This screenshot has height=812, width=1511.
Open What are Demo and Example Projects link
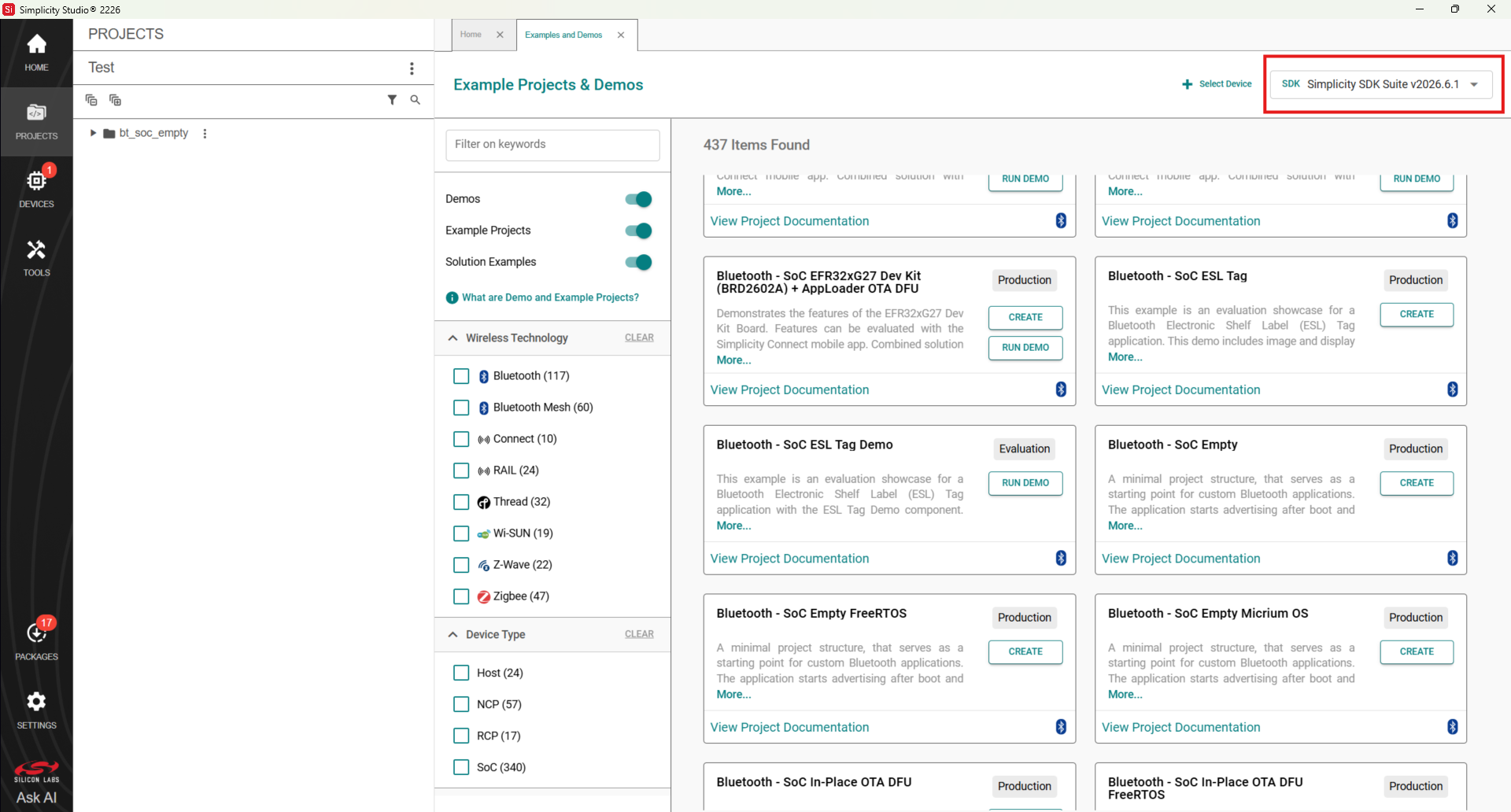[550, 298]
